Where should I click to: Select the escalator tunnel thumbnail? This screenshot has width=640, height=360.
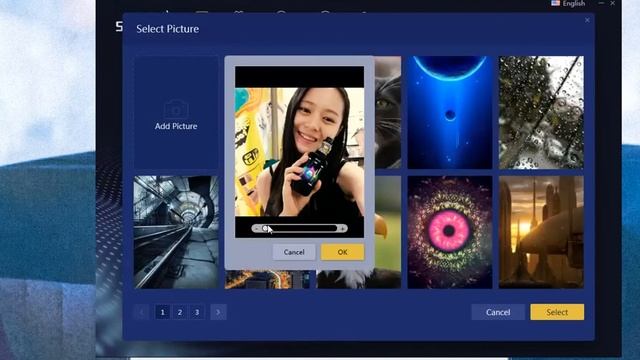pos(176,232)
